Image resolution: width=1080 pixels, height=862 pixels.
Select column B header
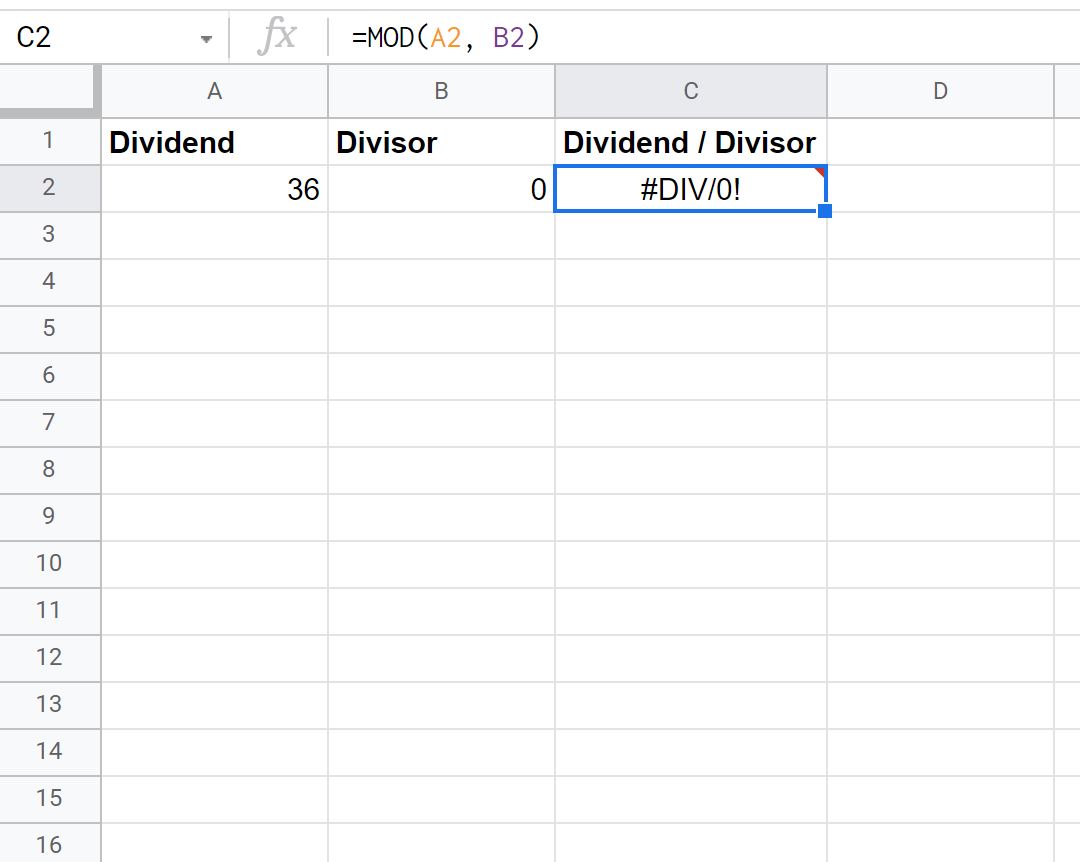click(442, 91)
